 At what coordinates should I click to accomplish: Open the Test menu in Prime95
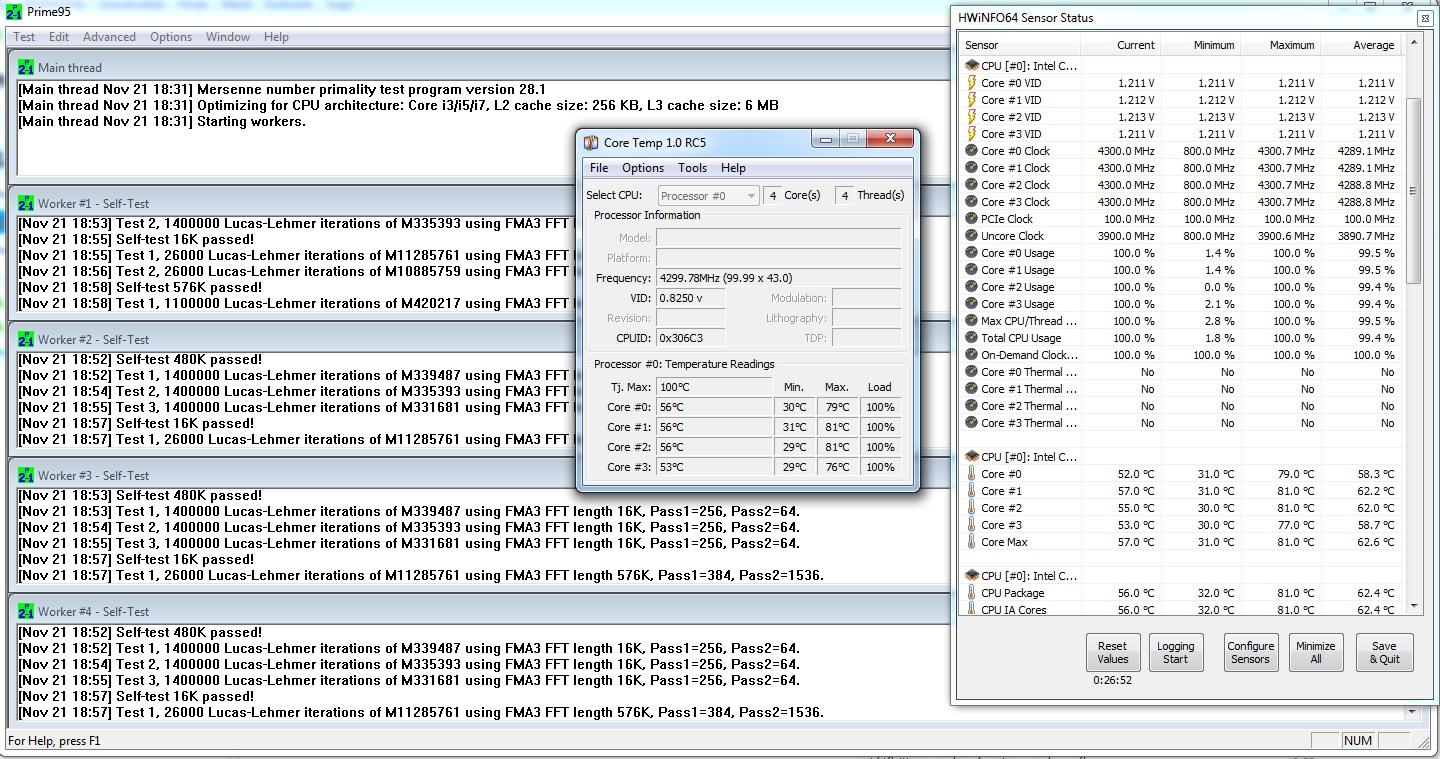(24, 37)
